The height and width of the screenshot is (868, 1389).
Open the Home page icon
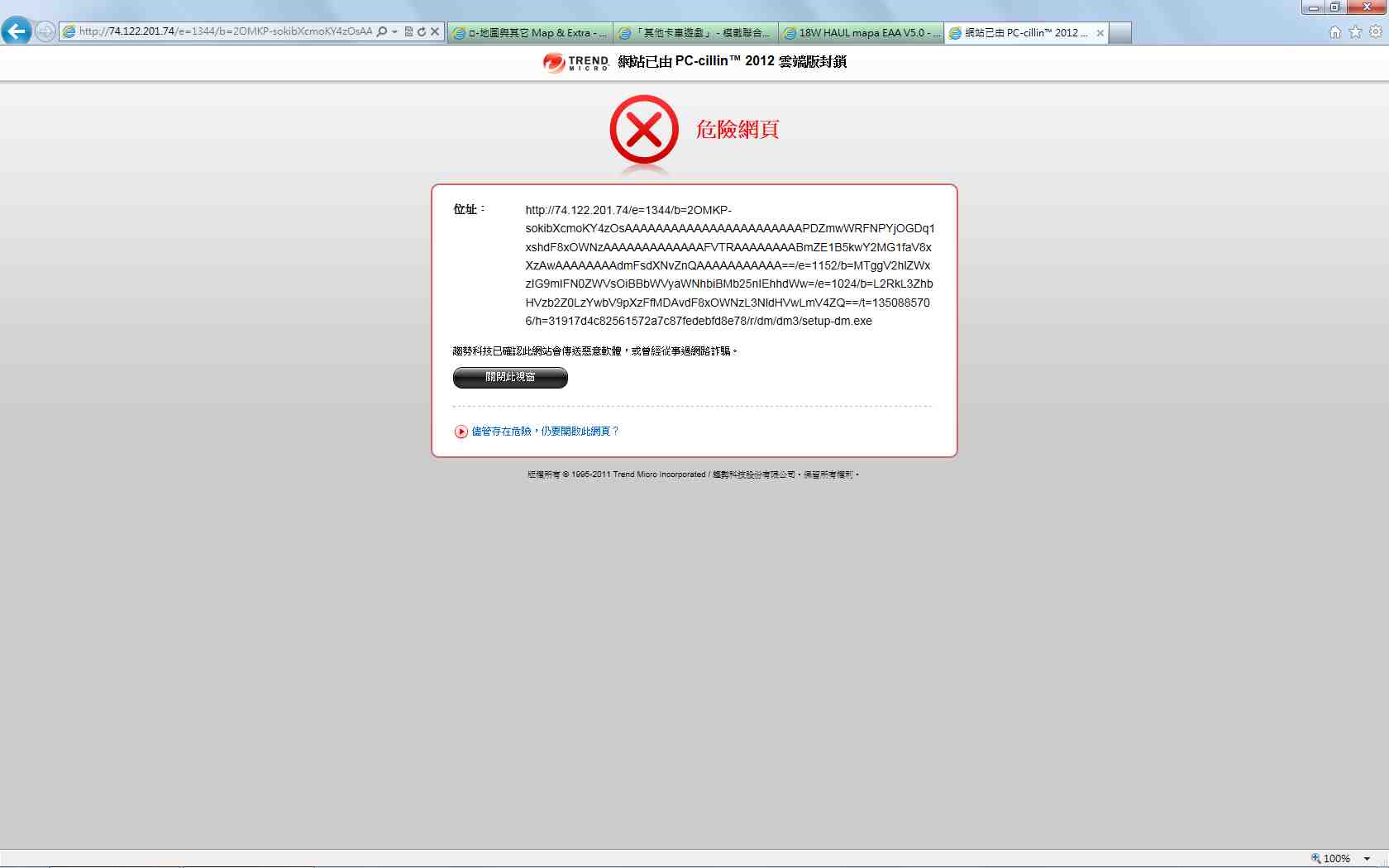pos(1335,32)
